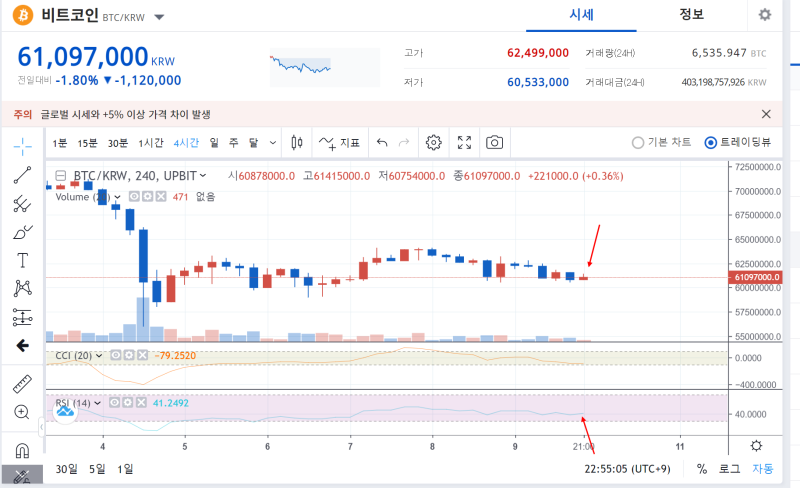
Task: Select the brush drawing tool
Action: click(x=22, y=232)
